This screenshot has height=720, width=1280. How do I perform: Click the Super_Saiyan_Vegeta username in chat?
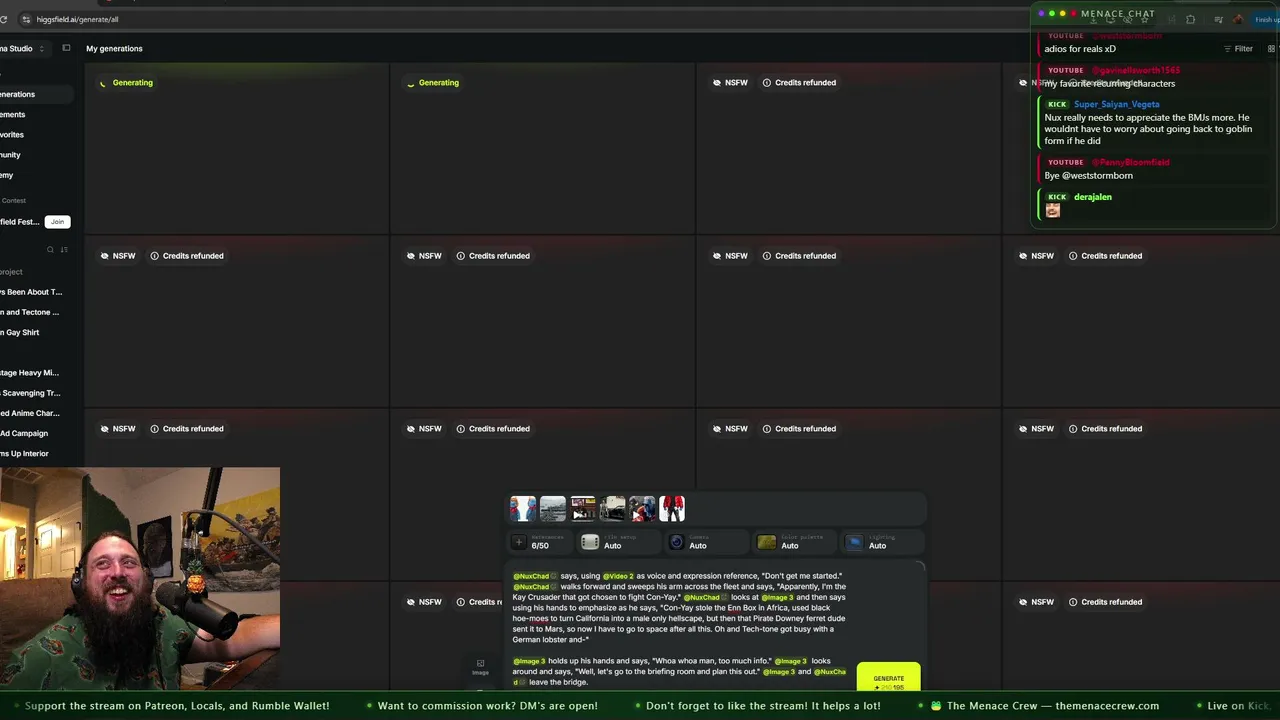click(1117, 104)
